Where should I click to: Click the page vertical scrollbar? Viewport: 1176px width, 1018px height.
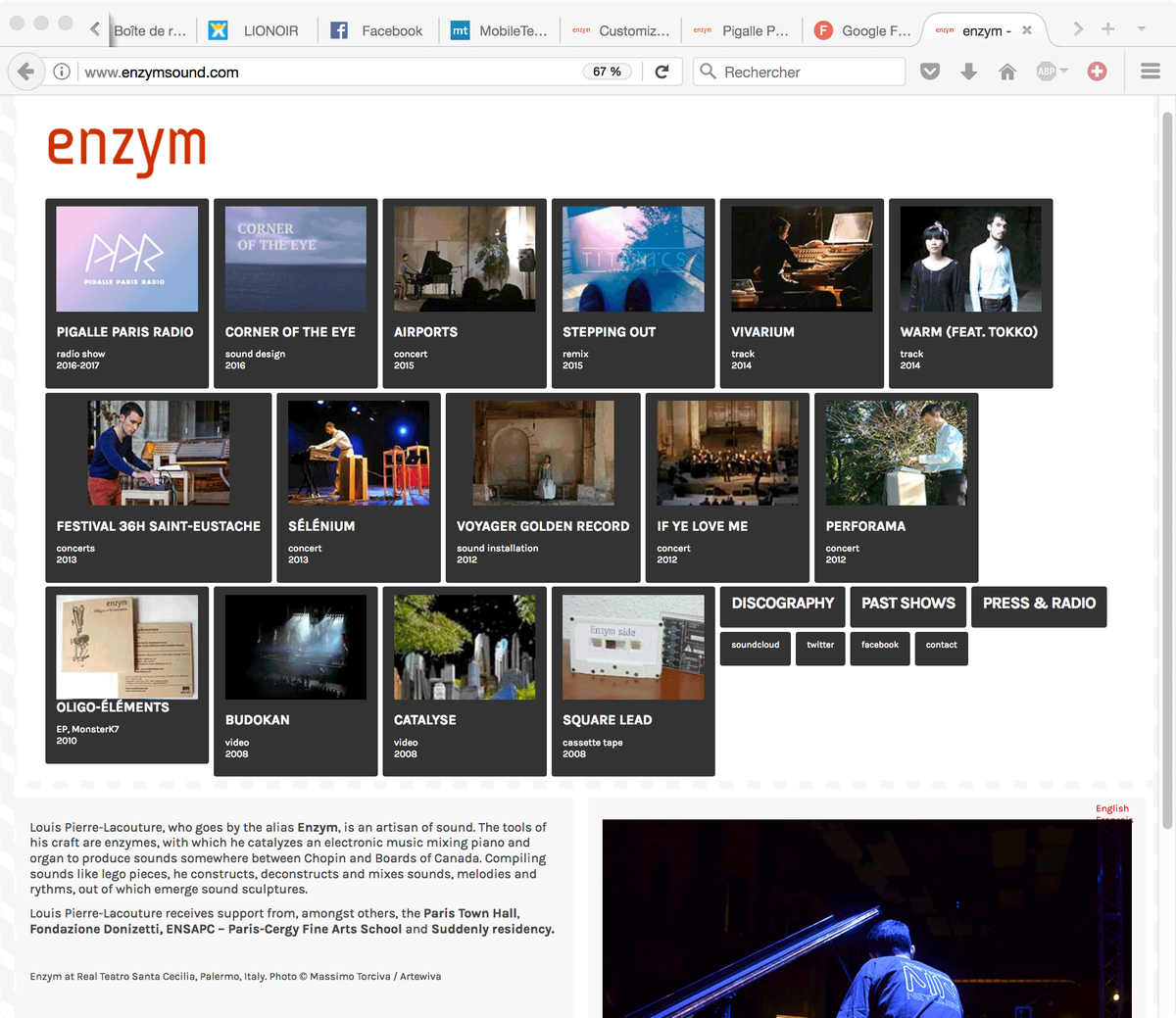click(1166, 470)
